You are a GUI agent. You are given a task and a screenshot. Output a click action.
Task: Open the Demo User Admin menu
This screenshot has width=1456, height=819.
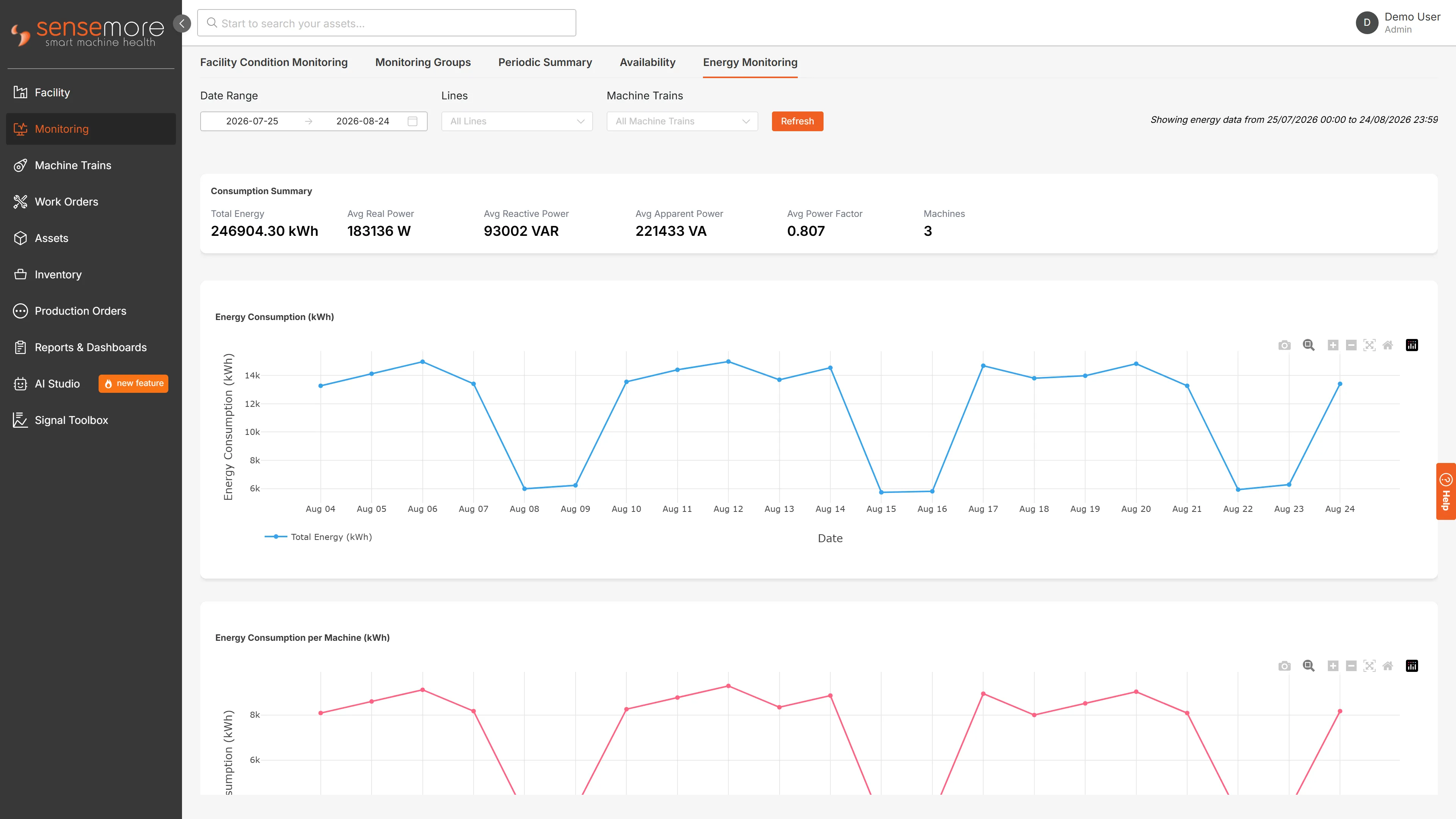(x=1398, y=23)
